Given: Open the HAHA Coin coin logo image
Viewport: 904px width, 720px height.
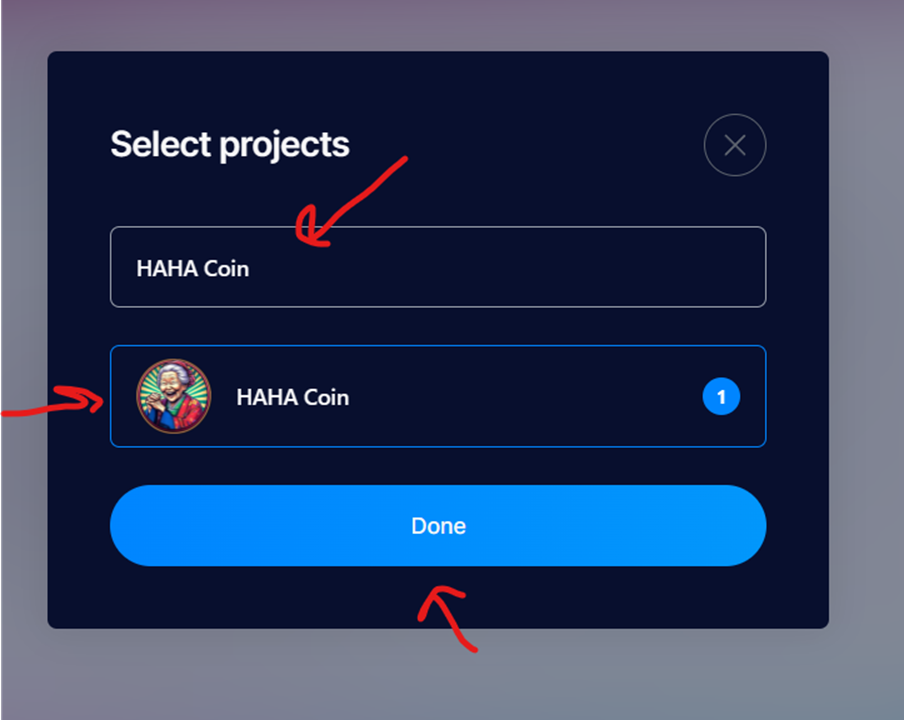Looking at the screenshot, I should [x=174, y=396].
